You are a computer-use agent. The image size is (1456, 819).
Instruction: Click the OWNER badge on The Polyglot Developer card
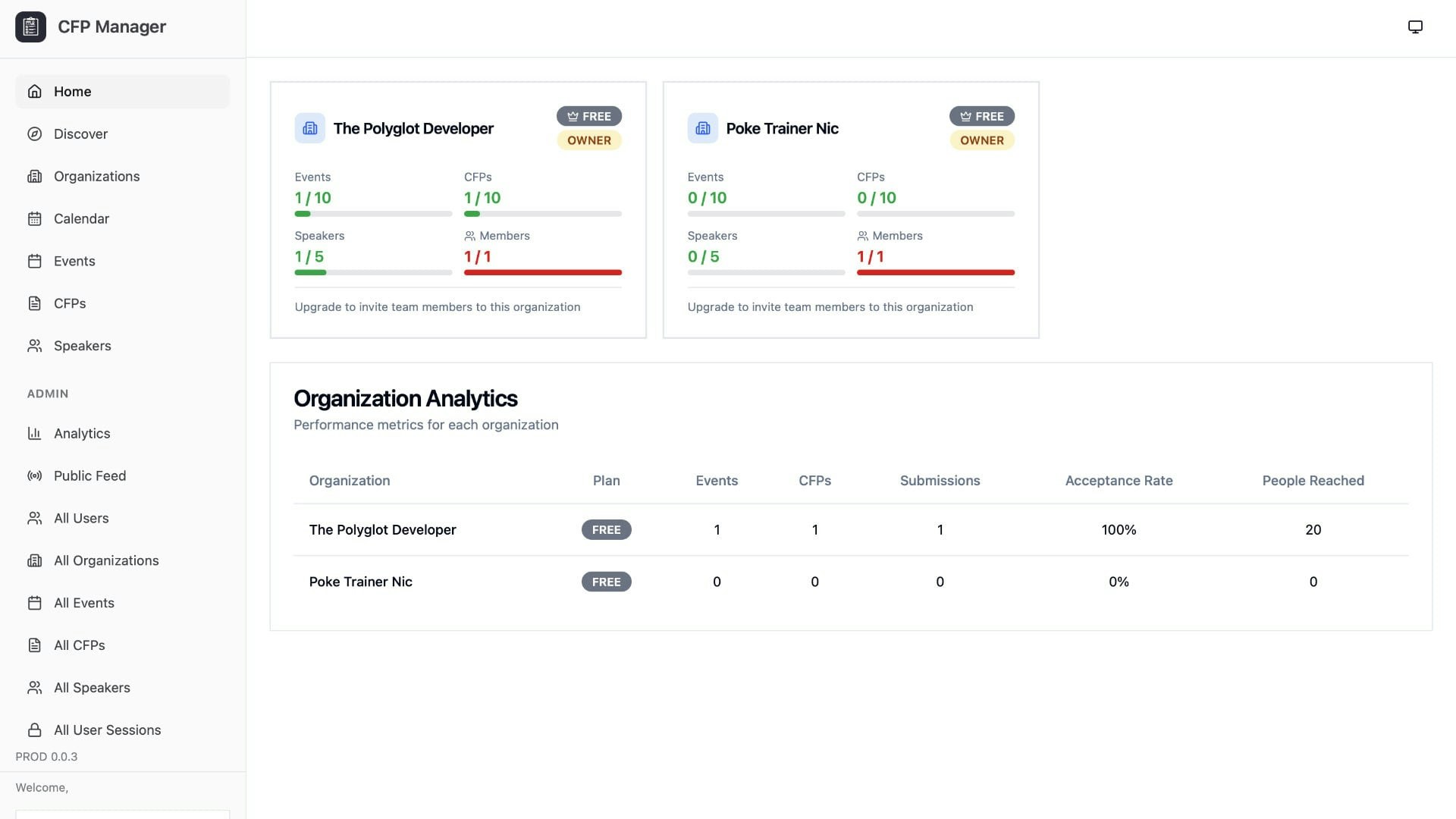tap(589, 140)
